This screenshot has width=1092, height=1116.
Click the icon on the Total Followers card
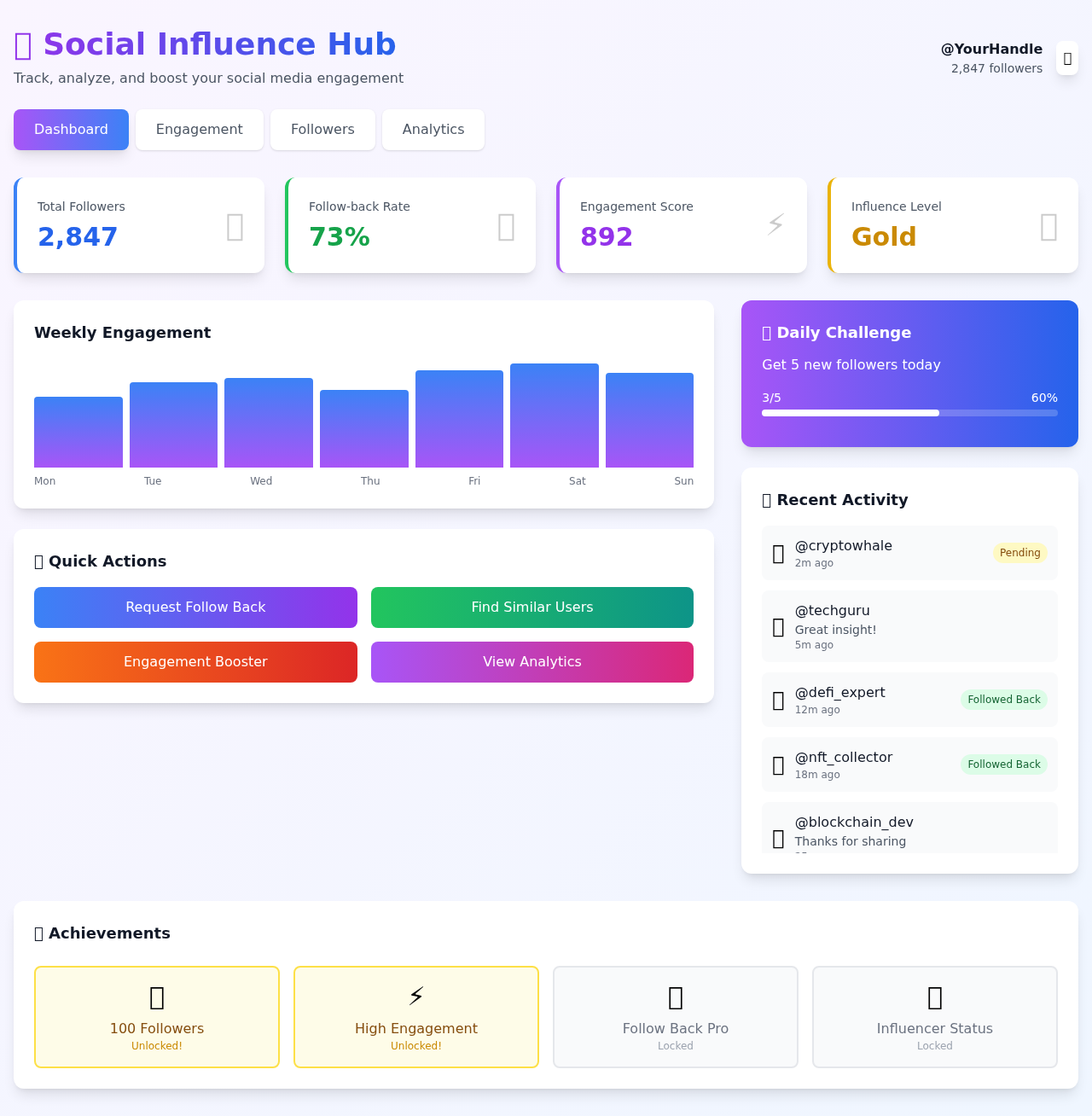coord(235,227)
